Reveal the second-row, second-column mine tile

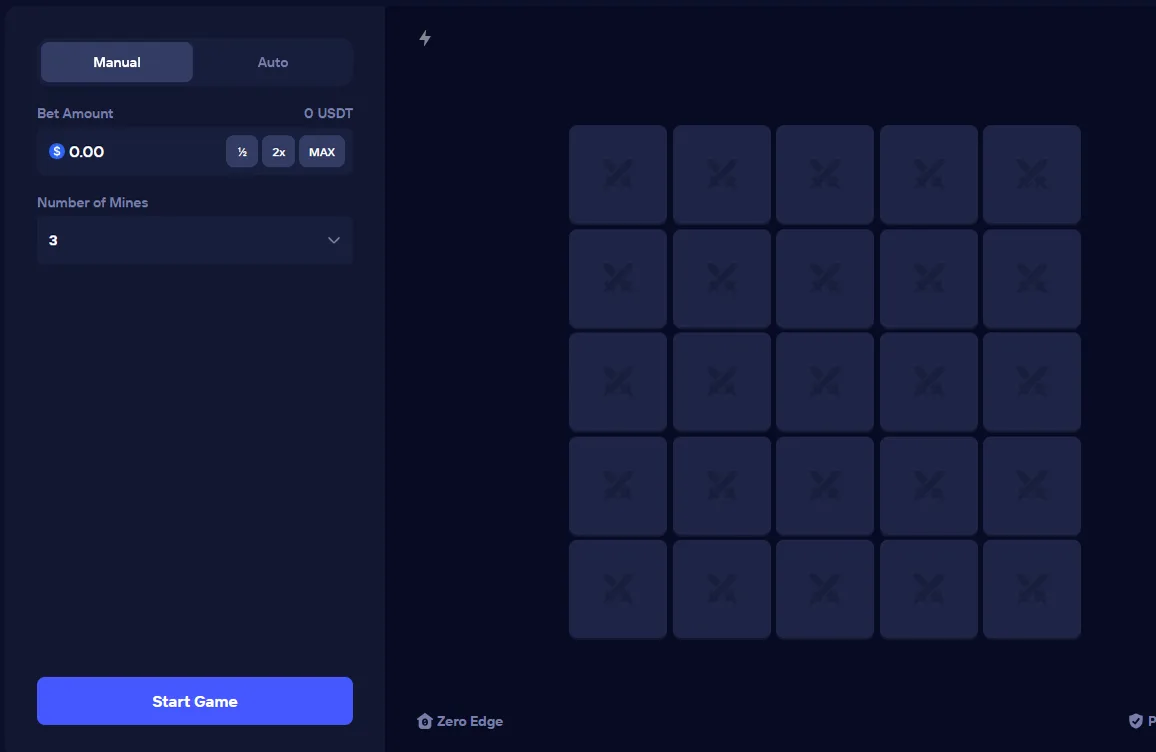click(x=722, y=278)
